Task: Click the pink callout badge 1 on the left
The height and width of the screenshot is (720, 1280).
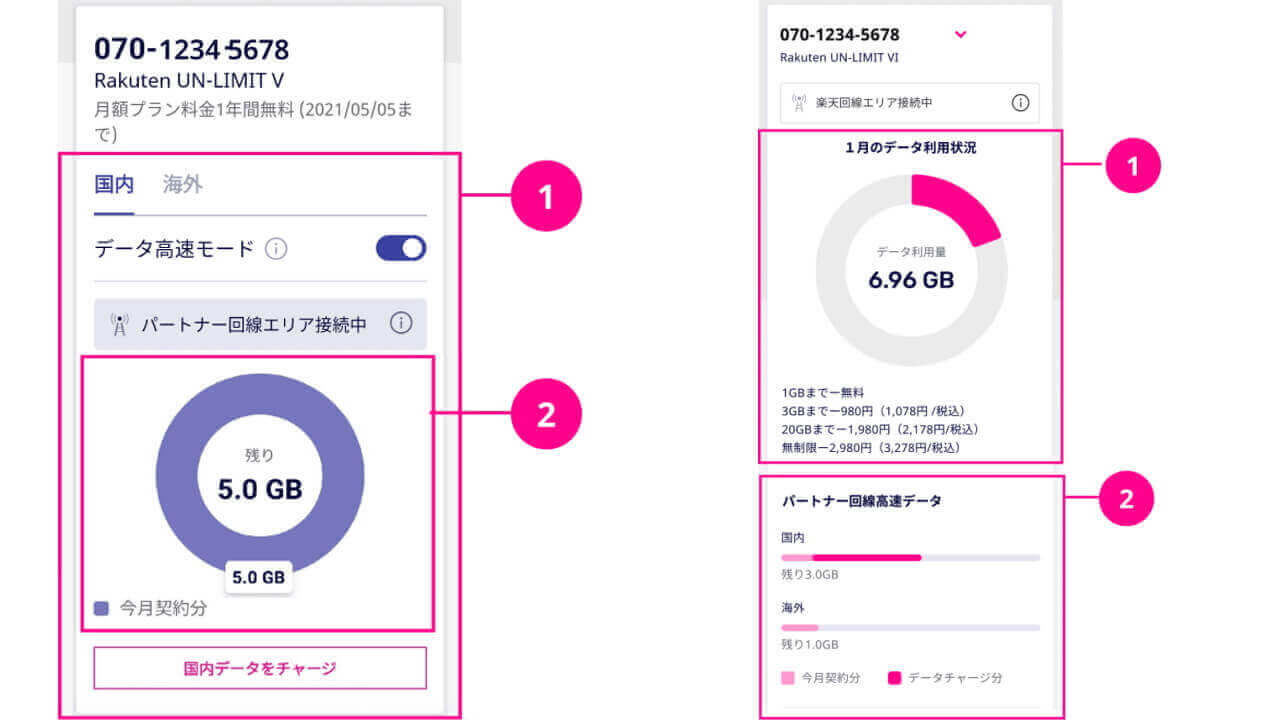Action: tap(546, 197)
